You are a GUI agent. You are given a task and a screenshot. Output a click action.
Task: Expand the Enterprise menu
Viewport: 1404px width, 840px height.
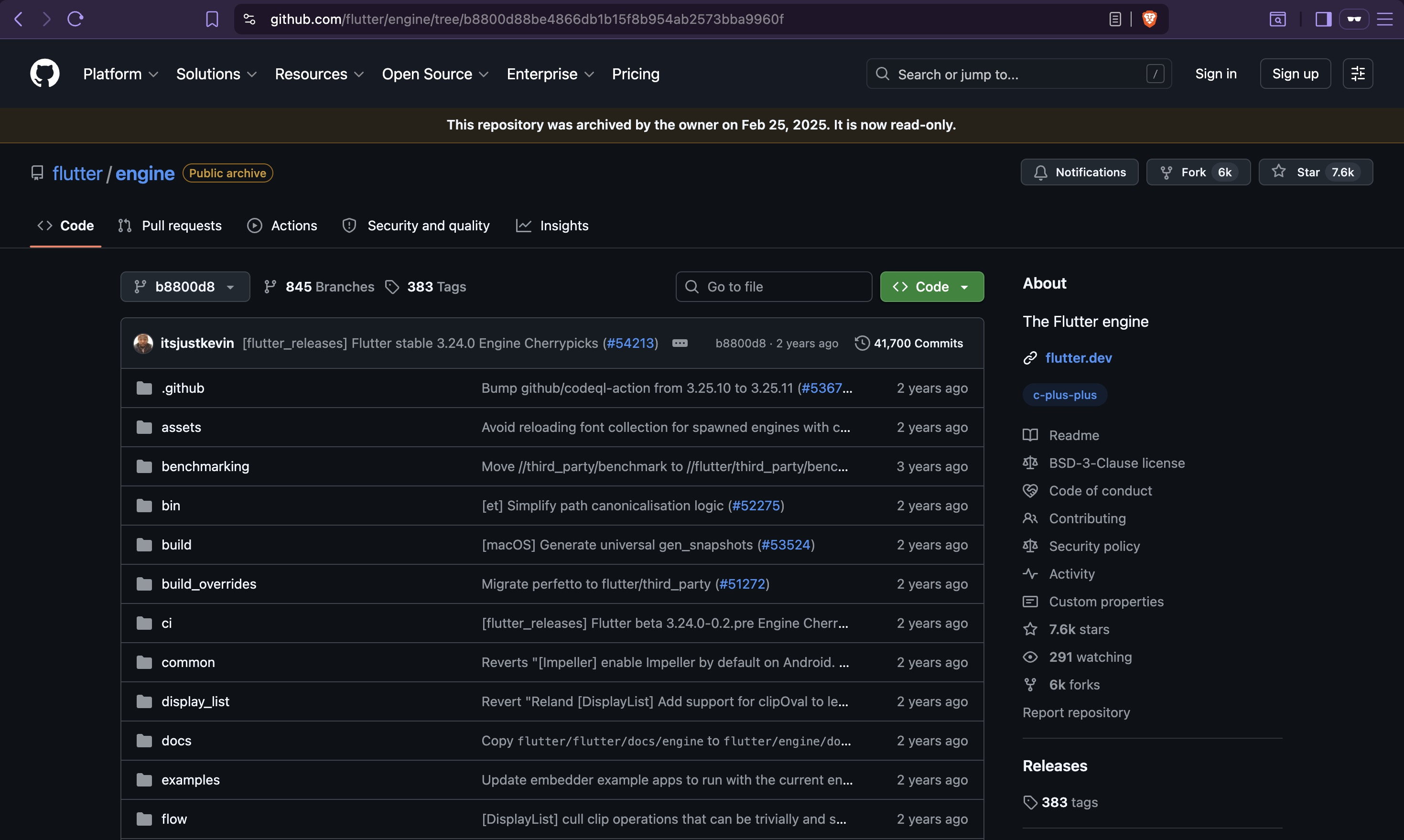click(551, 74)
